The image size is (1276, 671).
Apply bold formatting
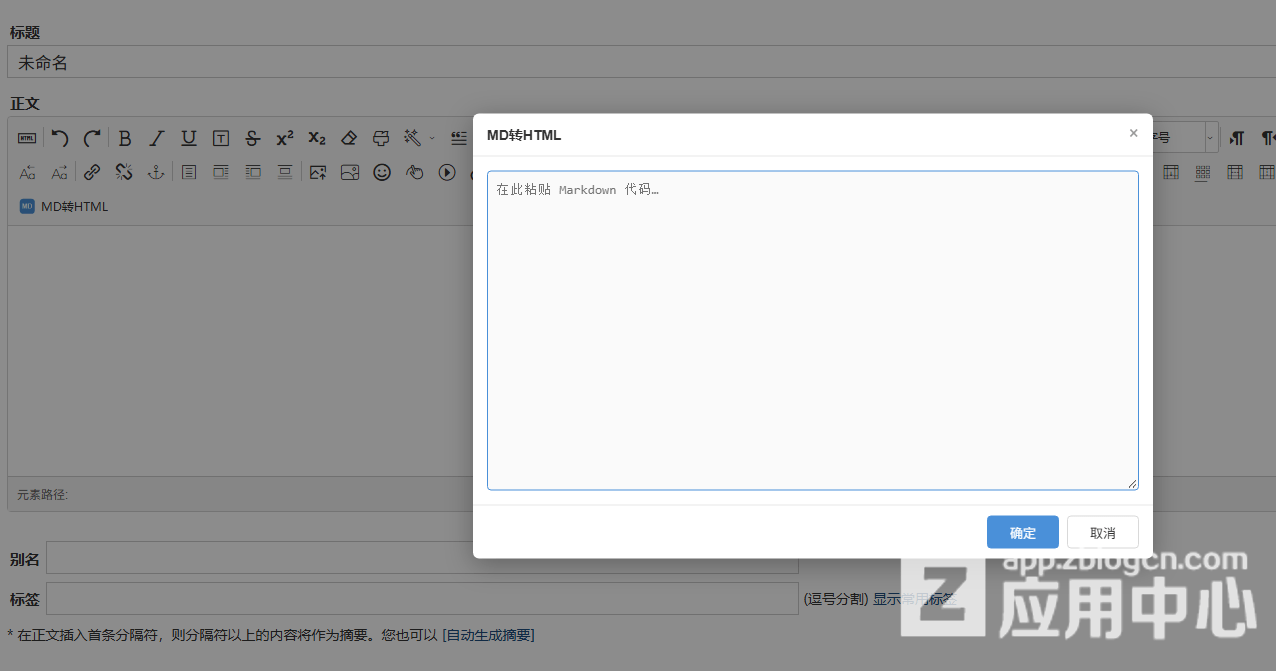click(125, 138)
